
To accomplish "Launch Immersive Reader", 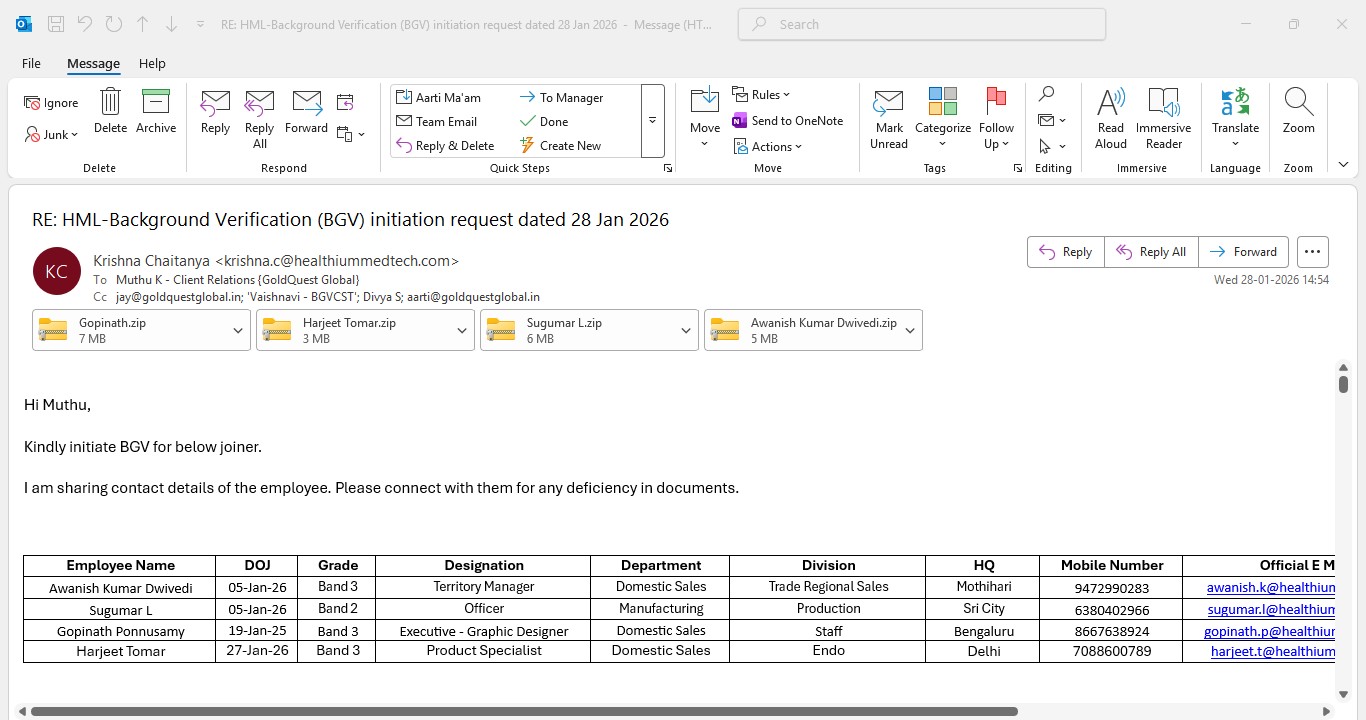I will pyautogui.click(x=1163, y=102).
